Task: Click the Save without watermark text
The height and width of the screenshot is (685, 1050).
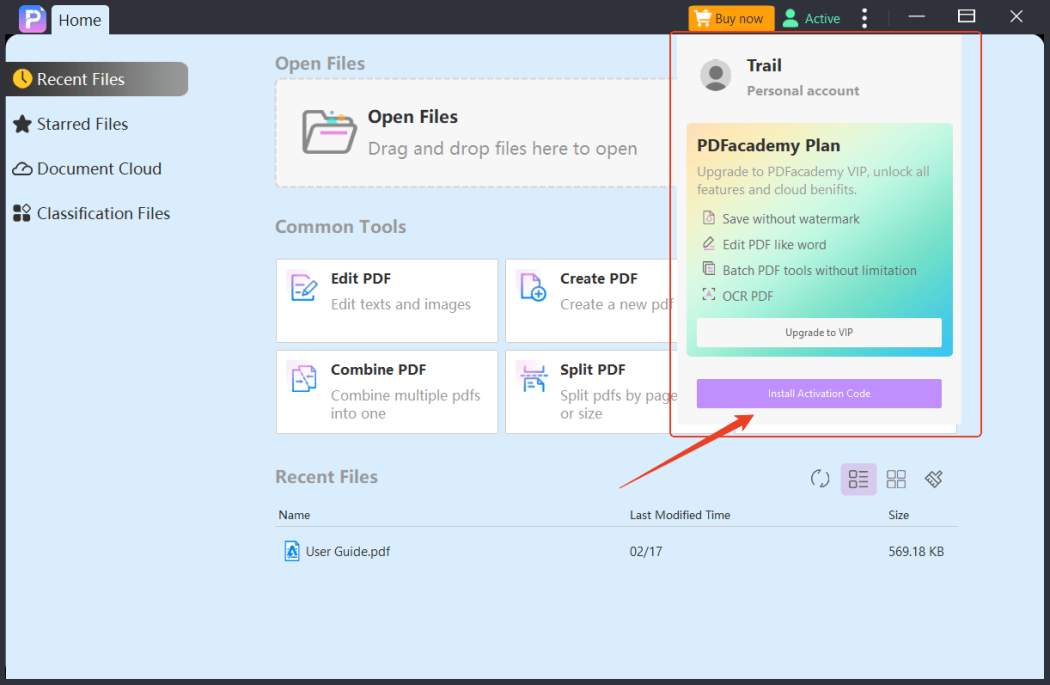Action: click(791, 219)
